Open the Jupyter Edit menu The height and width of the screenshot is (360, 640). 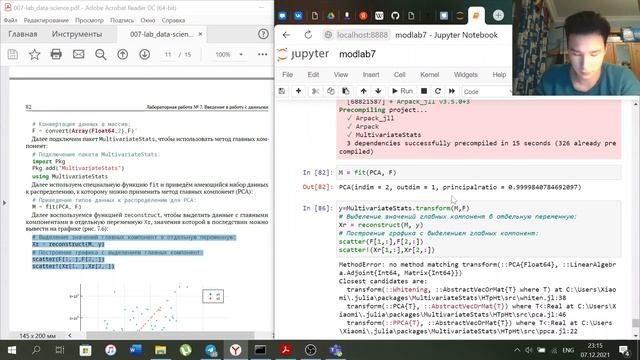point(313,75)
